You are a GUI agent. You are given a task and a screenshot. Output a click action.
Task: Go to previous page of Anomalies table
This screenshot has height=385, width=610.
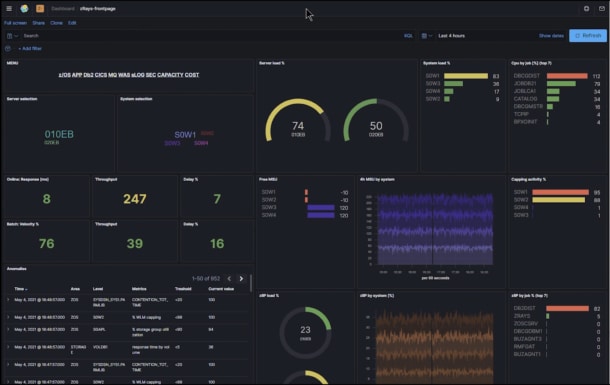(229, 278)
